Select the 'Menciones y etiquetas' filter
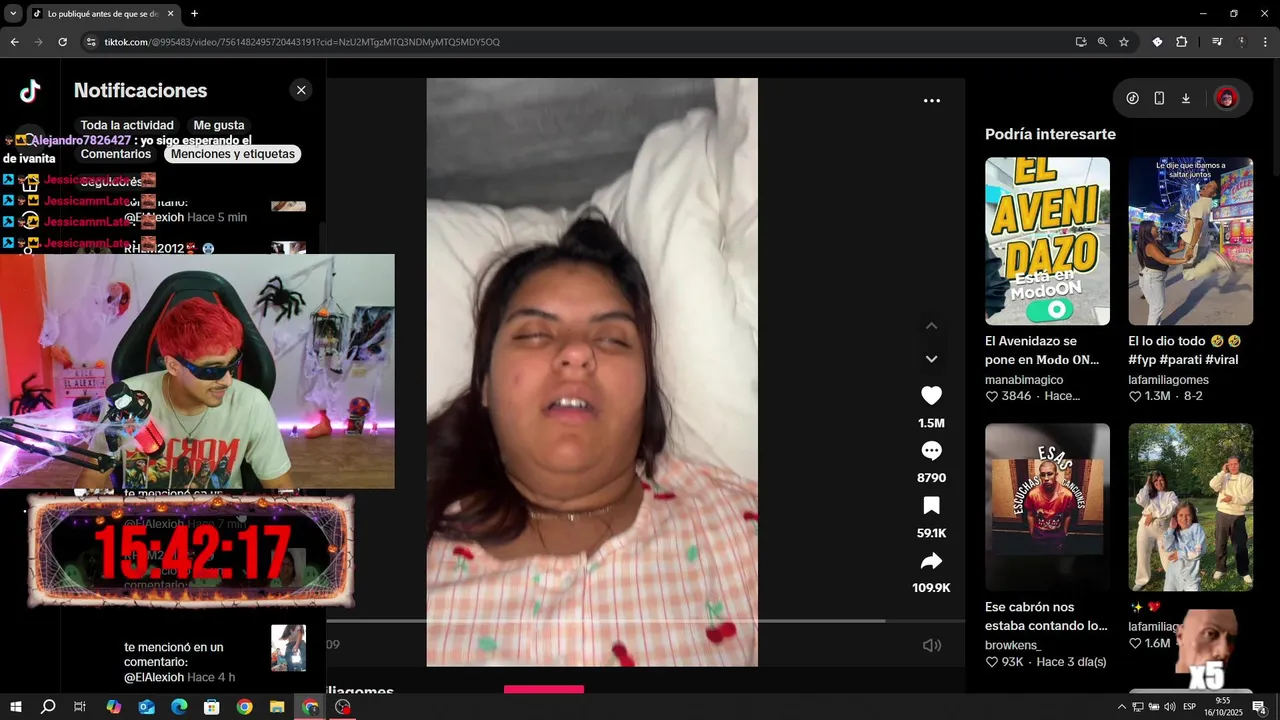The image size is (1280, 720). (x=233, y=154)
